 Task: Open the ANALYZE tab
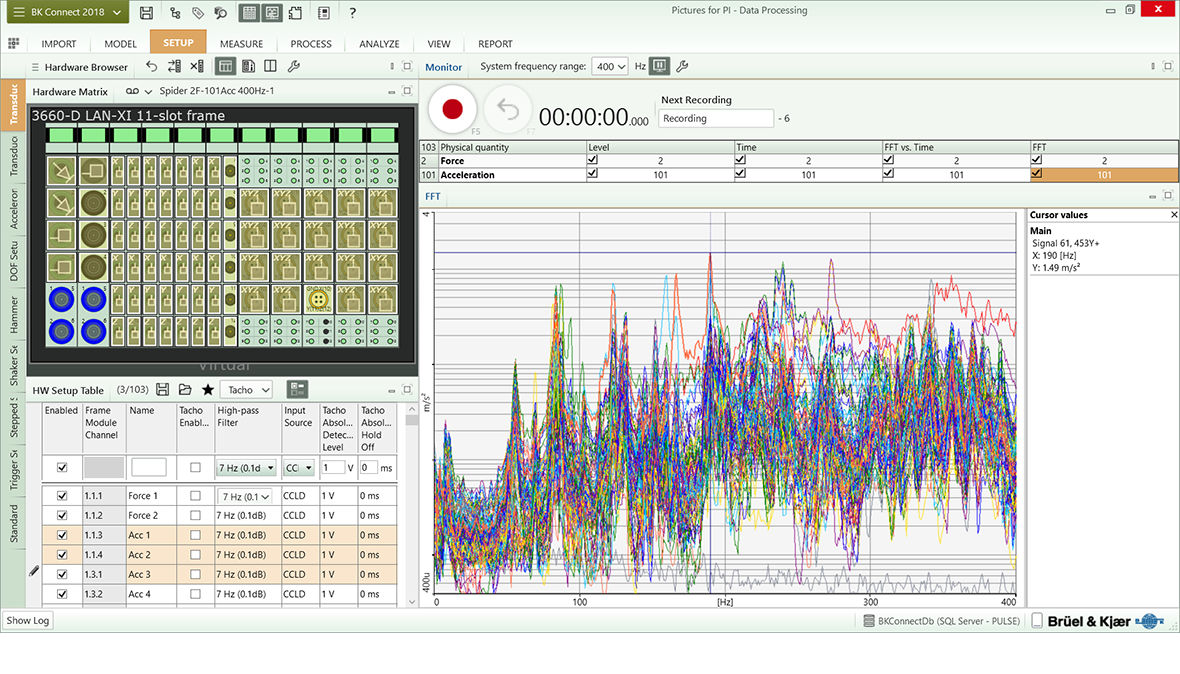click(379, 44)
